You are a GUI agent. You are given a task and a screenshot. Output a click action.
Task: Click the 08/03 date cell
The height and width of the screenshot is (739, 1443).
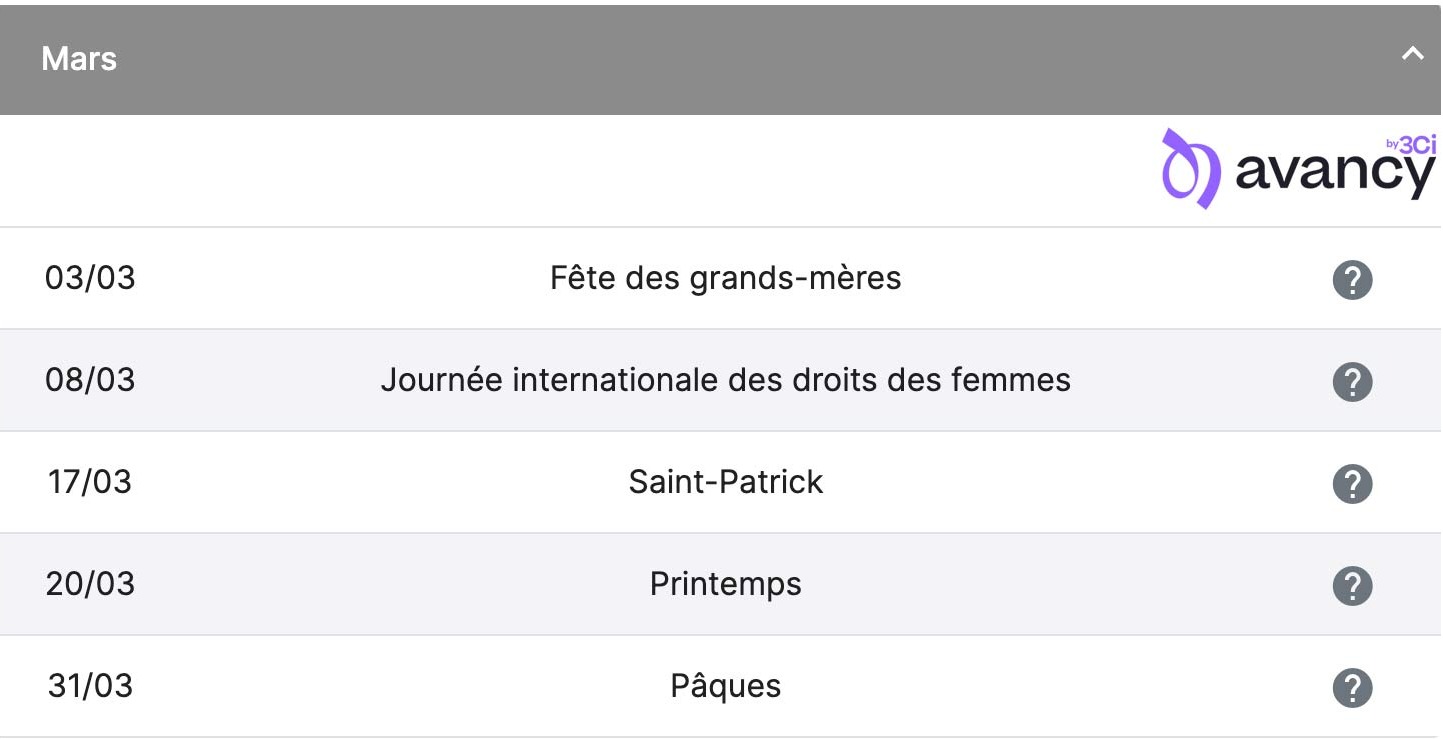(x=90, y=380)
